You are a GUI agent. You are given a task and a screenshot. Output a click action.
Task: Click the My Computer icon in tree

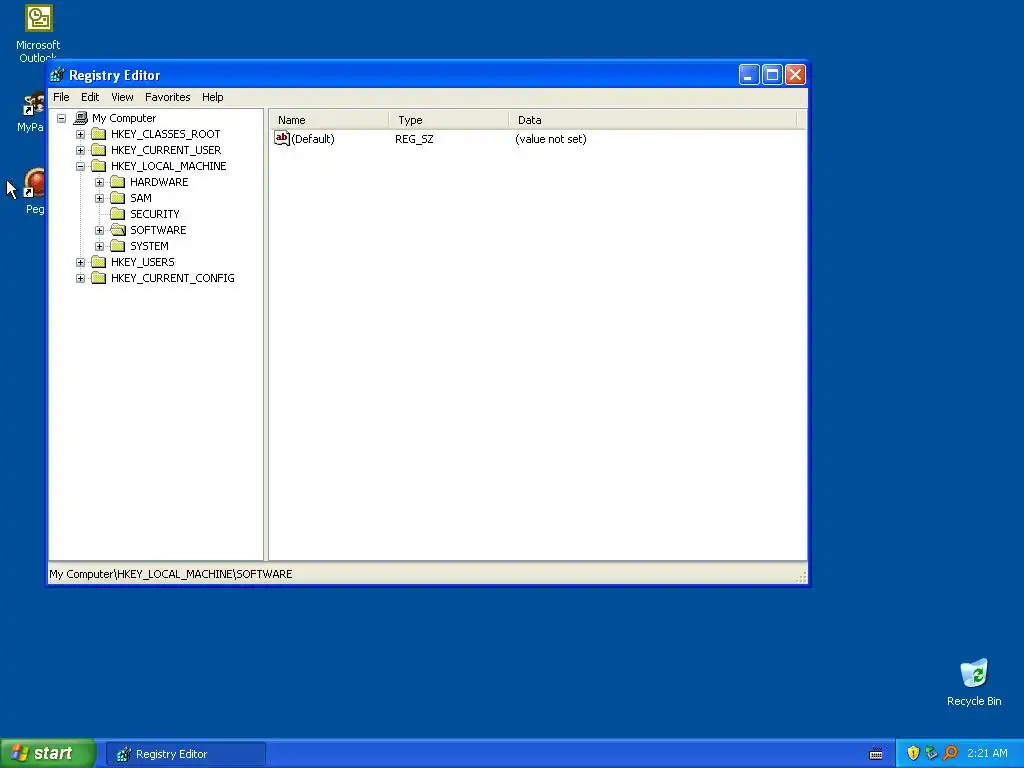coord(80,118)
